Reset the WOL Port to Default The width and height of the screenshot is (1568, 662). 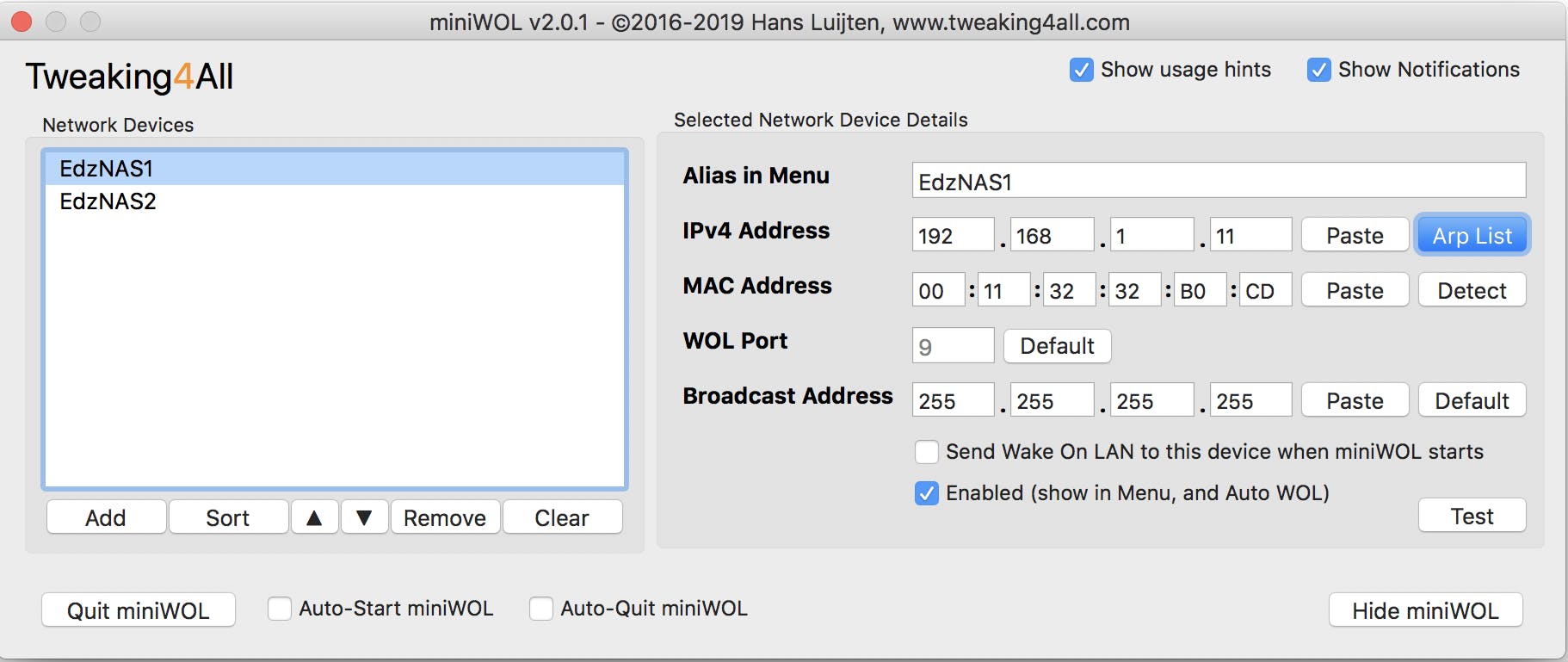1057,346
